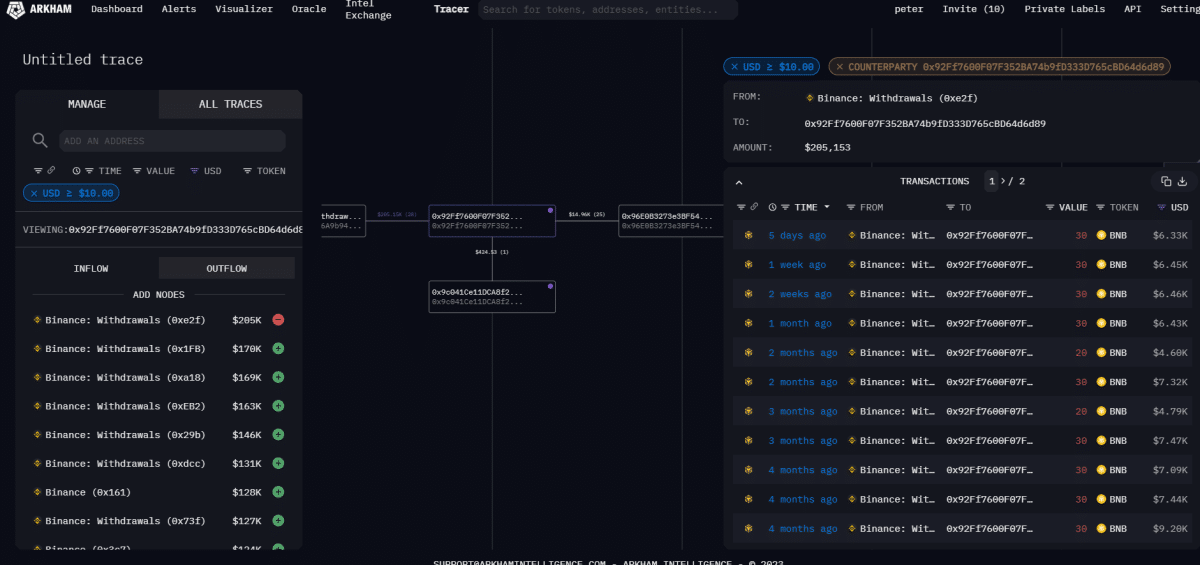
Task: Open Invite (10)
Action: pos(973,9)
